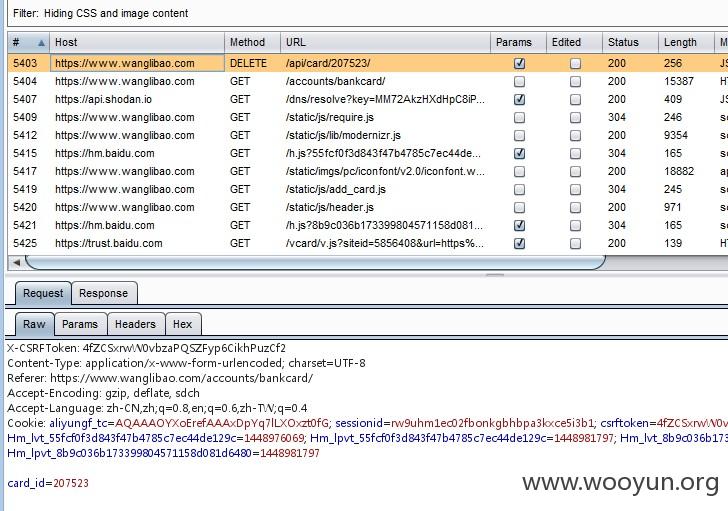The image size is (728, 511).
Task: Select the api.shodan.io host entry
Action: (103, 99)
